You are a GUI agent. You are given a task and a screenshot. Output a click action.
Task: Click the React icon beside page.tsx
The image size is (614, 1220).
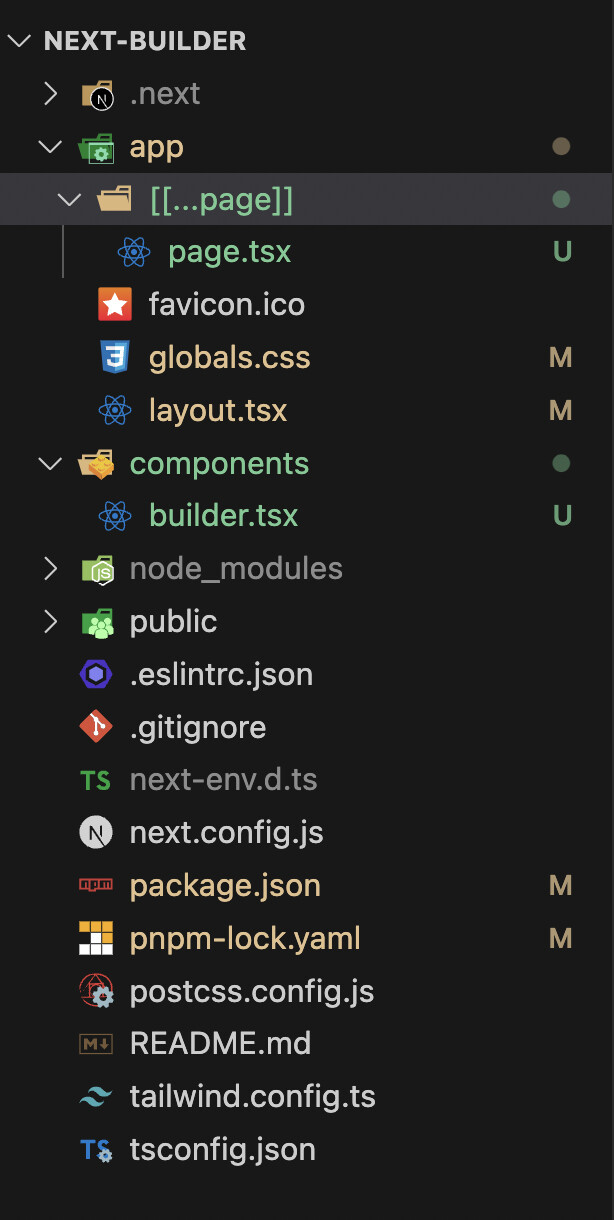click(134, 252)
